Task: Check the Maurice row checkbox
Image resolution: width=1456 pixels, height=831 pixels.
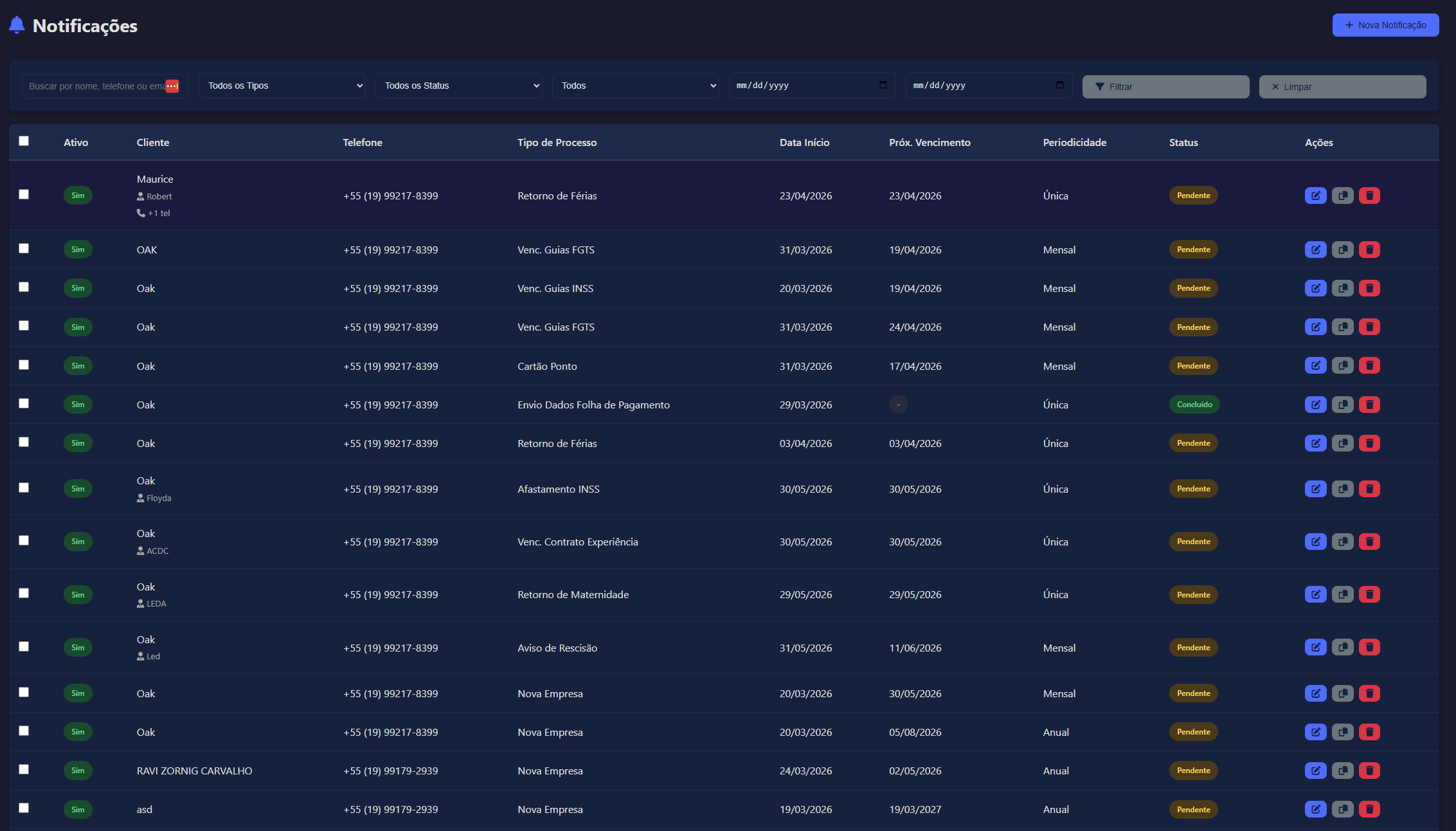Action: pyautogui.click(x=24, y=194)
